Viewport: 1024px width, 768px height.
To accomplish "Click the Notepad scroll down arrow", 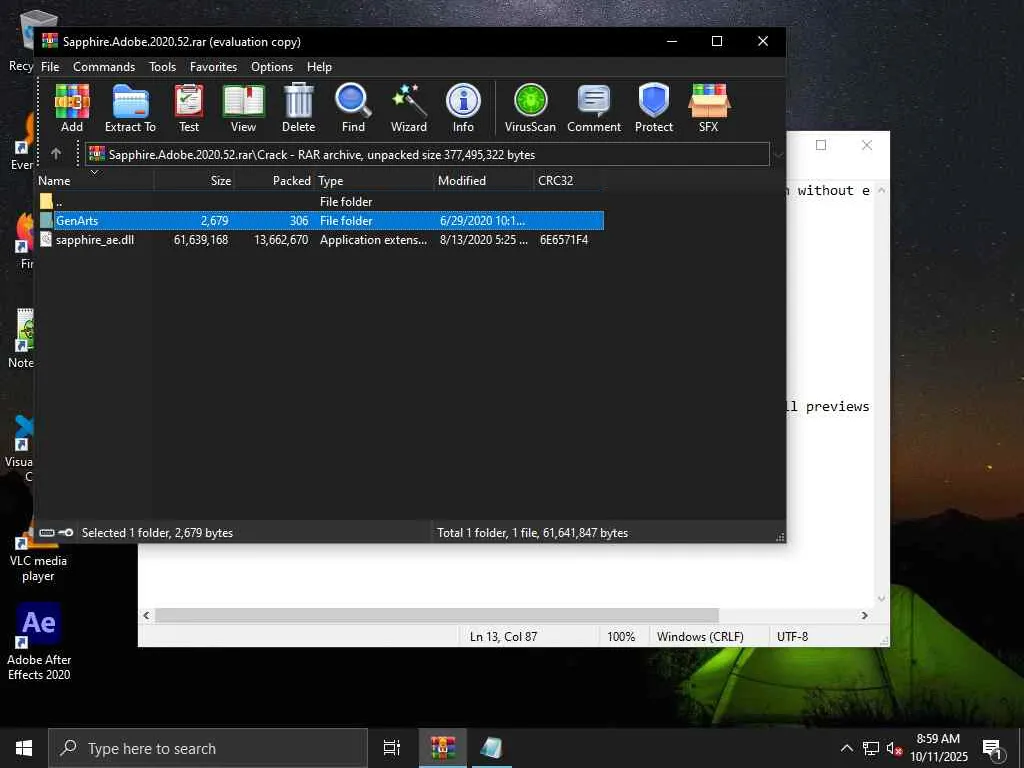I will [882, 598].
